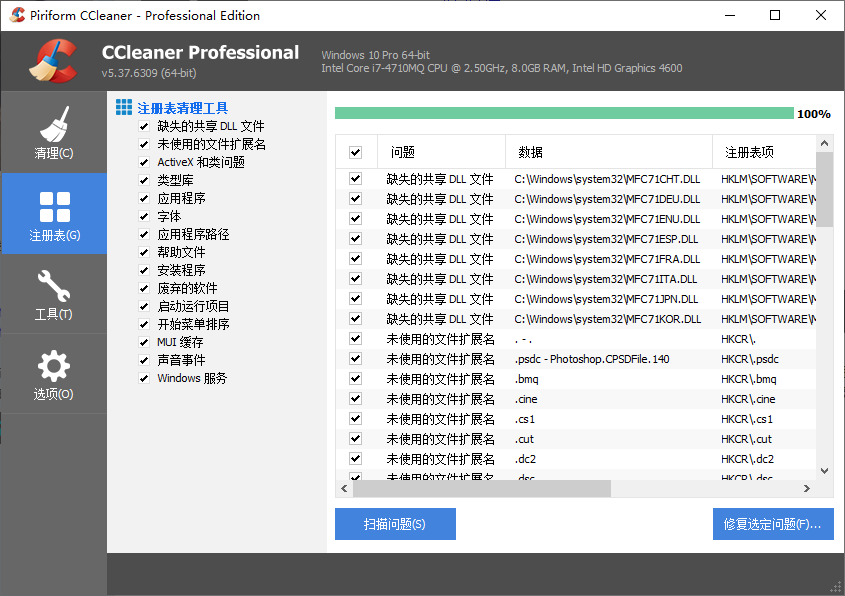Screen dimensions: 845x596
Task: Click the vertical scrollbar thumb
Action: 824,189
